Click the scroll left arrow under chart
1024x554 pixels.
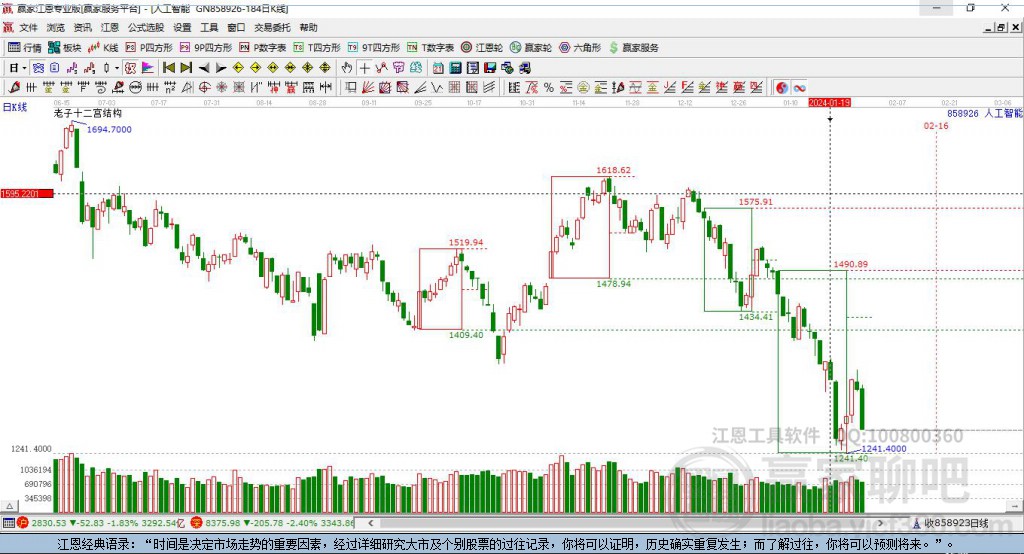coord(371,523)
